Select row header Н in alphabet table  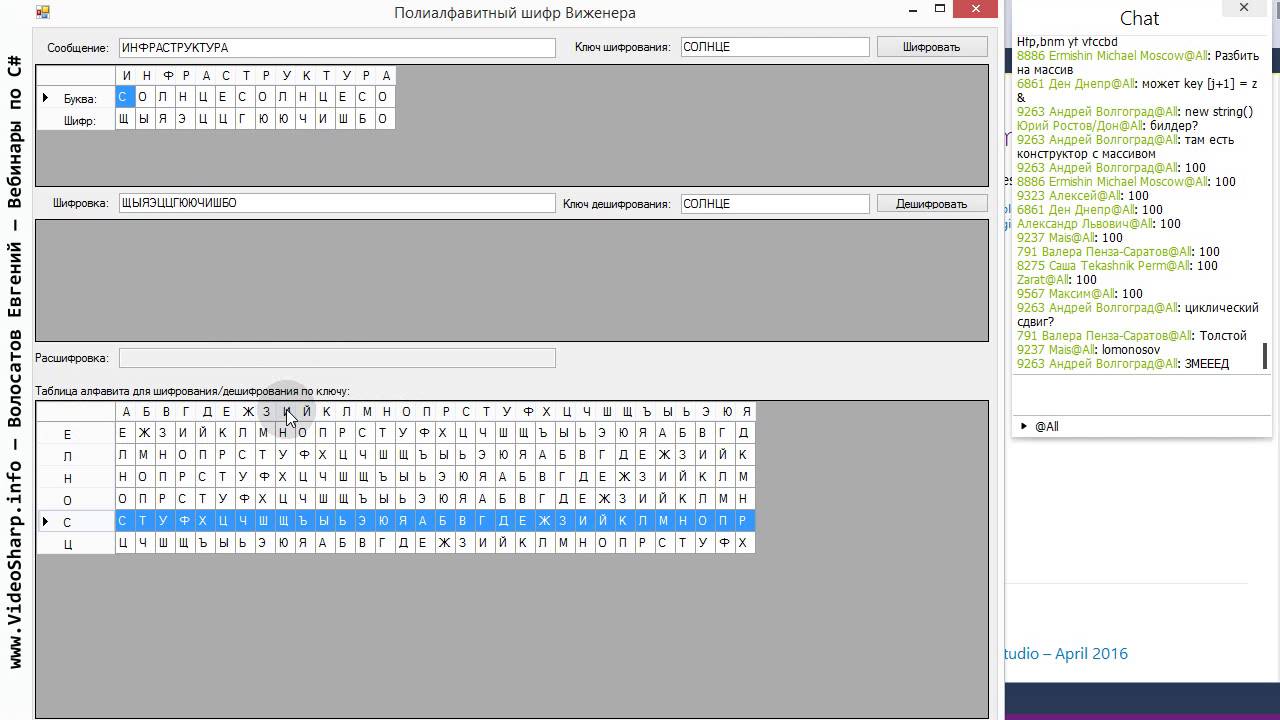(x=76, y=478)
